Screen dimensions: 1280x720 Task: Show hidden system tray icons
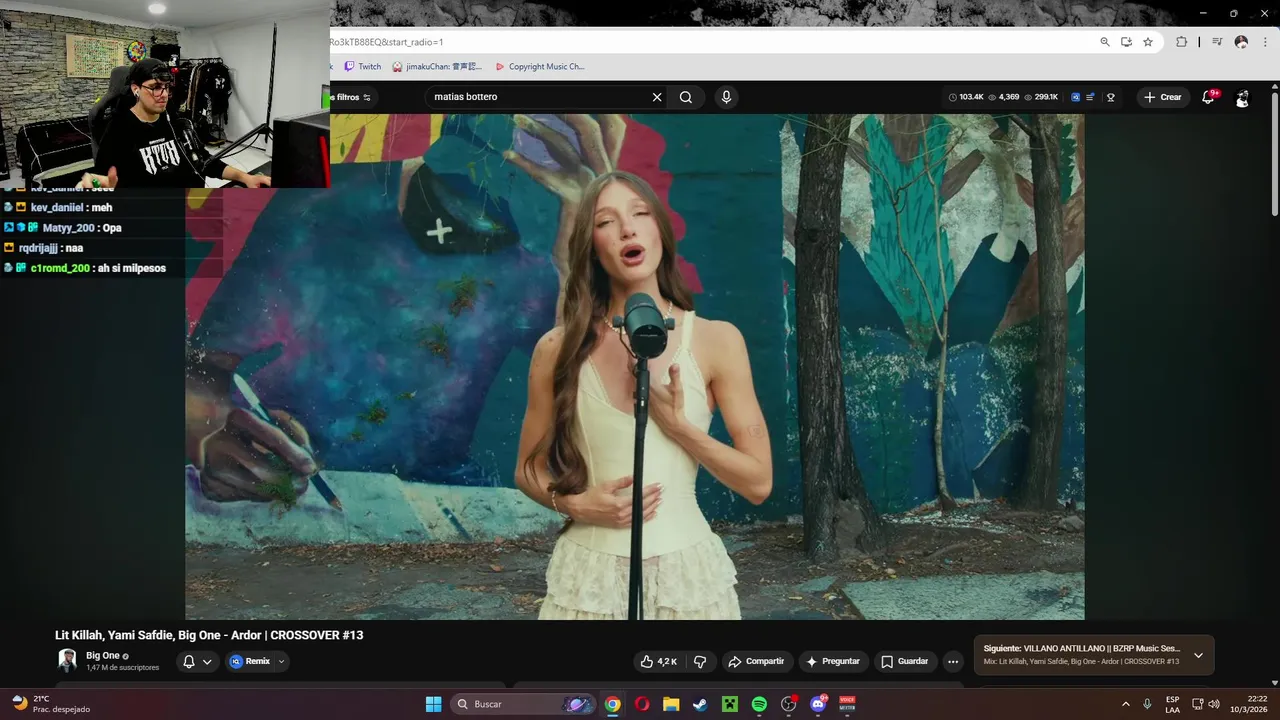[x=1126, y=704]
